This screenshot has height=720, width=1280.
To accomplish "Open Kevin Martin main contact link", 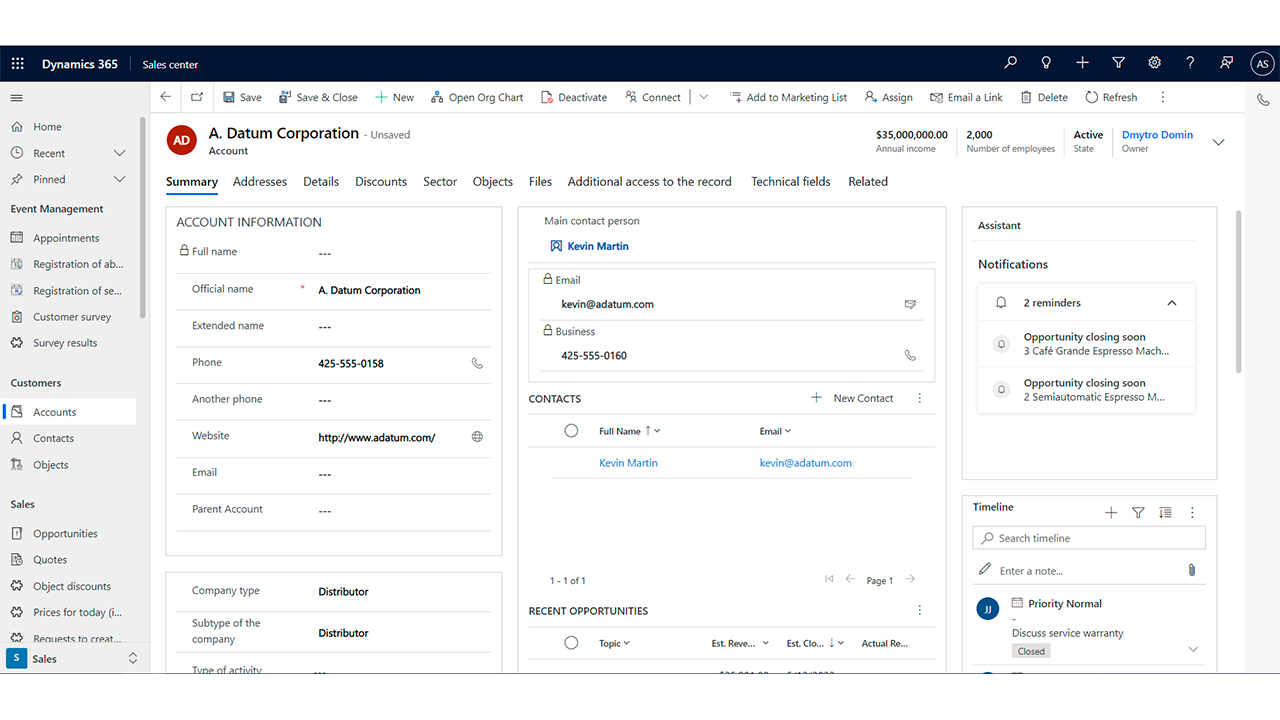I will [598, 246].
